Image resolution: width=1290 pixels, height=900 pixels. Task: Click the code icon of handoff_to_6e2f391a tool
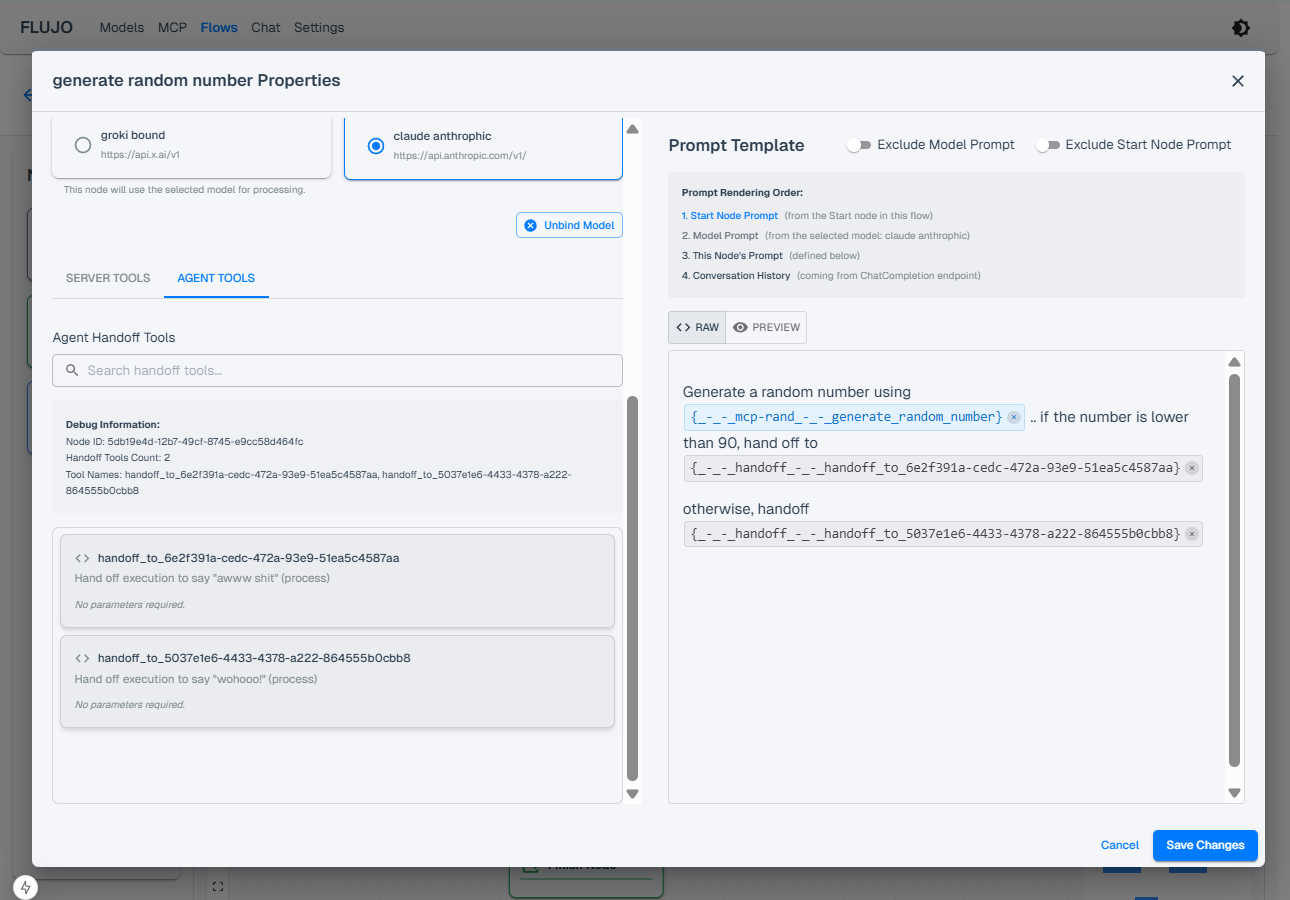tap(83, 558)
